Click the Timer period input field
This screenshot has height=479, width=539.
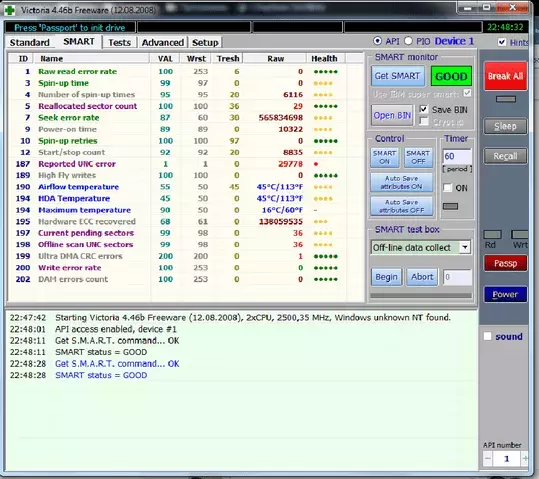[x=457, y=156]
